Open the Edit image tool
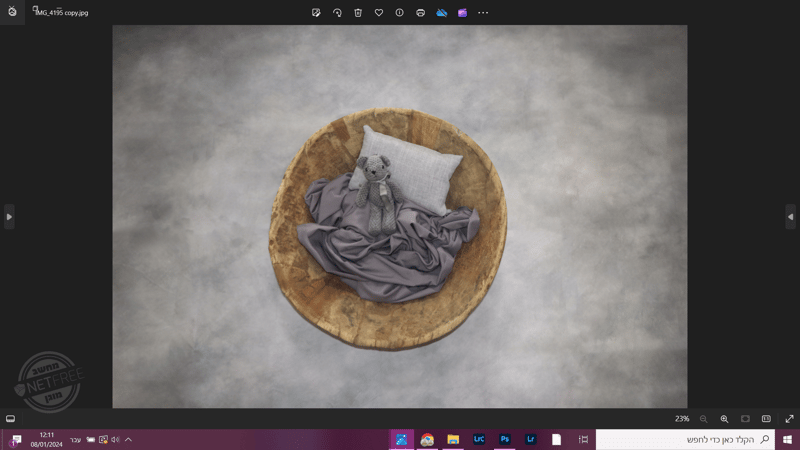The image size is (800, 450). point(316,13)
